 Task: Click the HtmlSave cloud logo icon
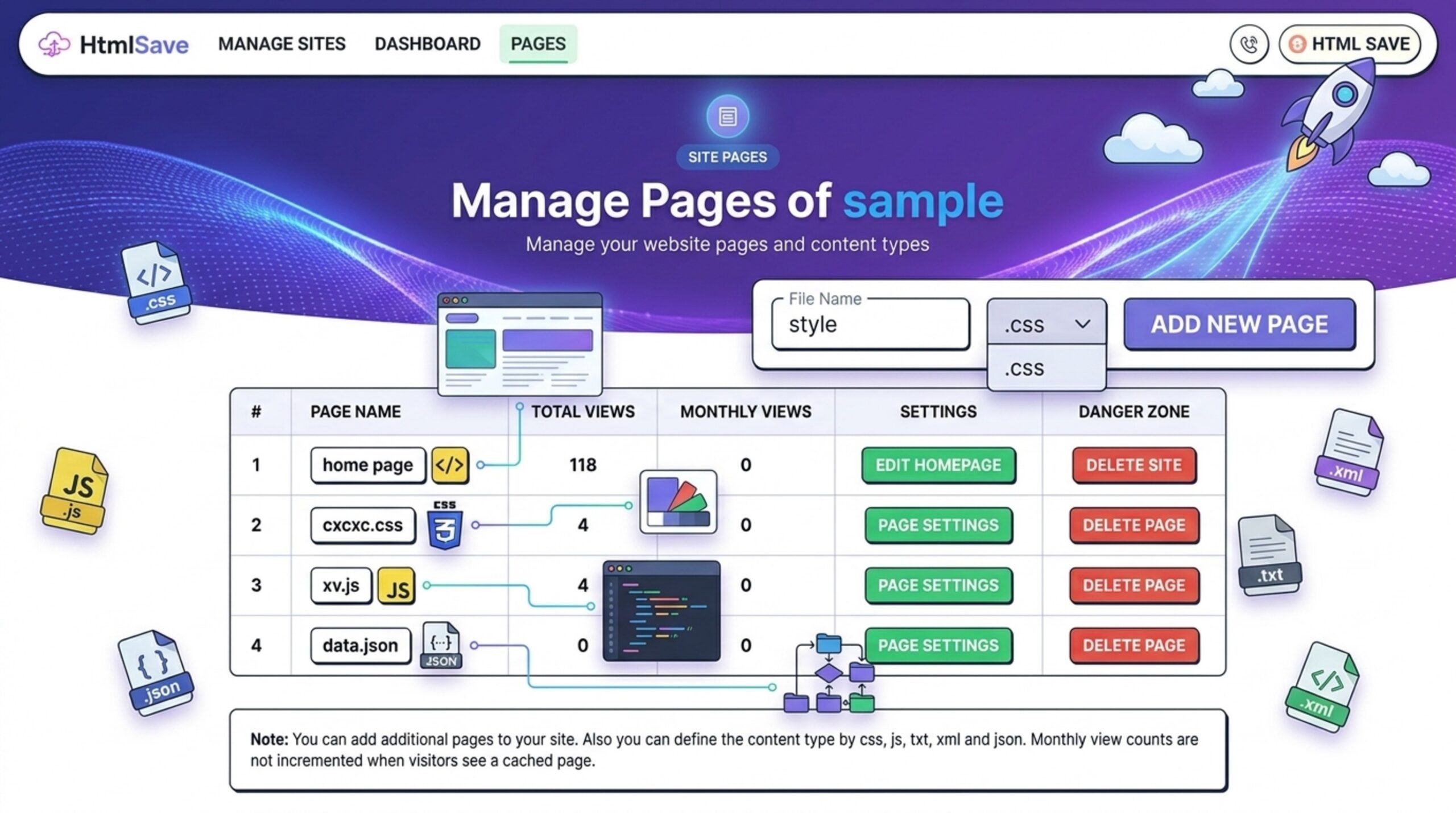click(54, 44)
